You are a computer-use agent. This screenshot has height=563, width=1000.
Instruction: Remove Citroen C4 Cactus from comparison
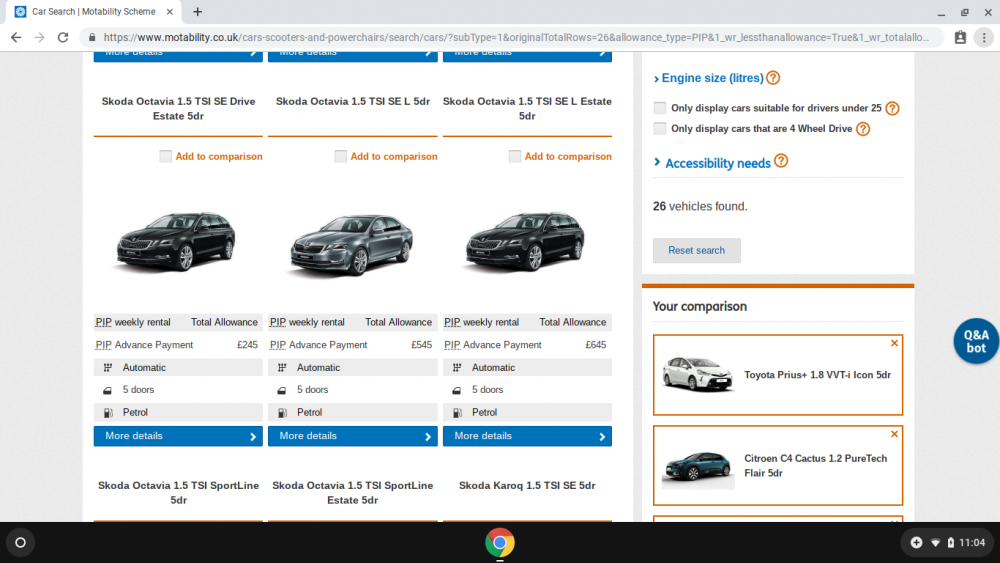(894, 434)
